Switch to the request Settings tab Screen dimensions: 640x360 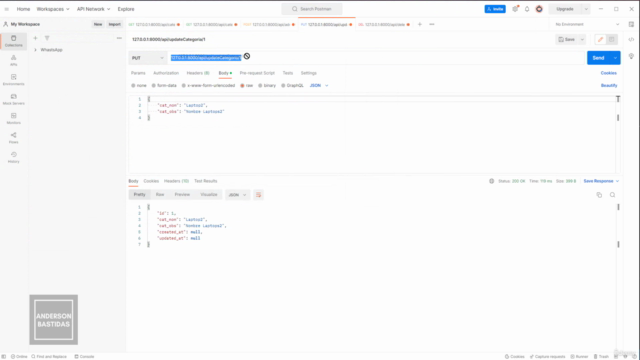coord(309,73)
